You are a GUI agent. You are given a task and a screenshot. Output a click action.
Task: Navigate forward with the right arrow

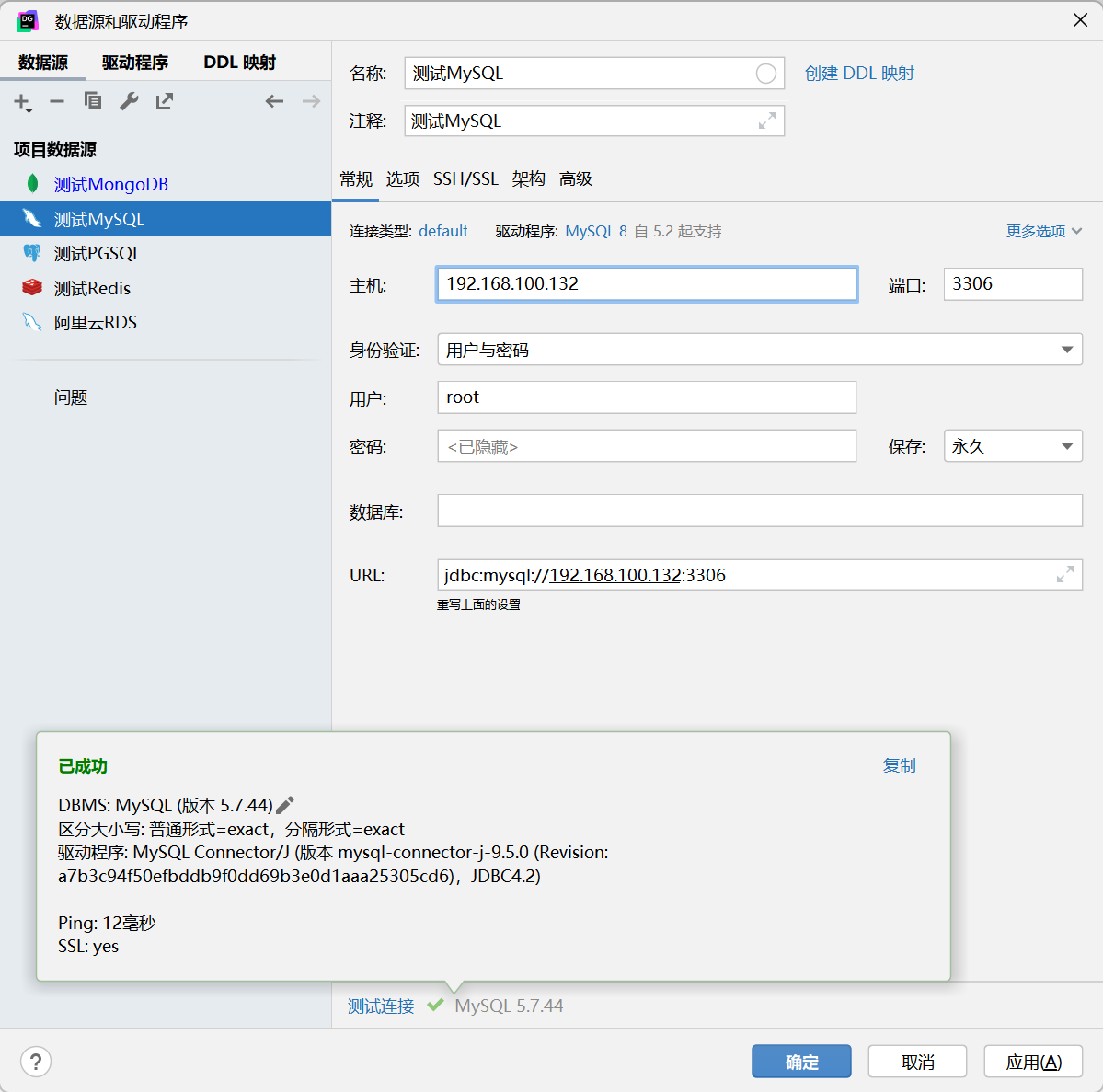(x=311, y=101)
